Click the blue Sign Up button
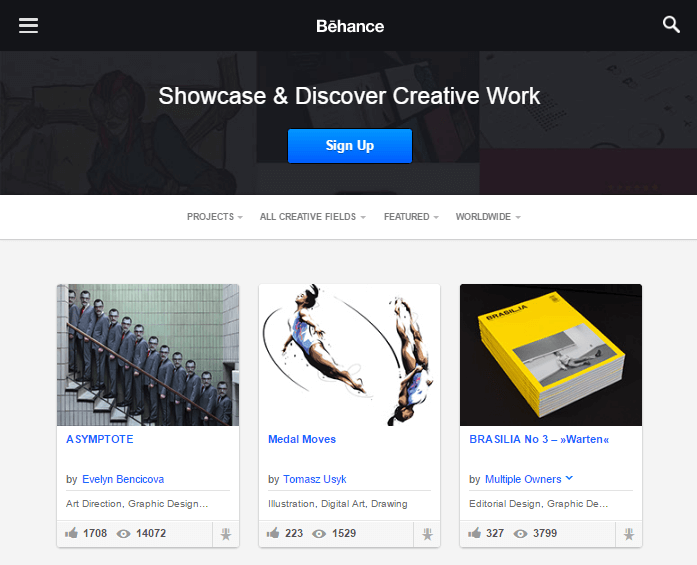 [x=350, y=146]
